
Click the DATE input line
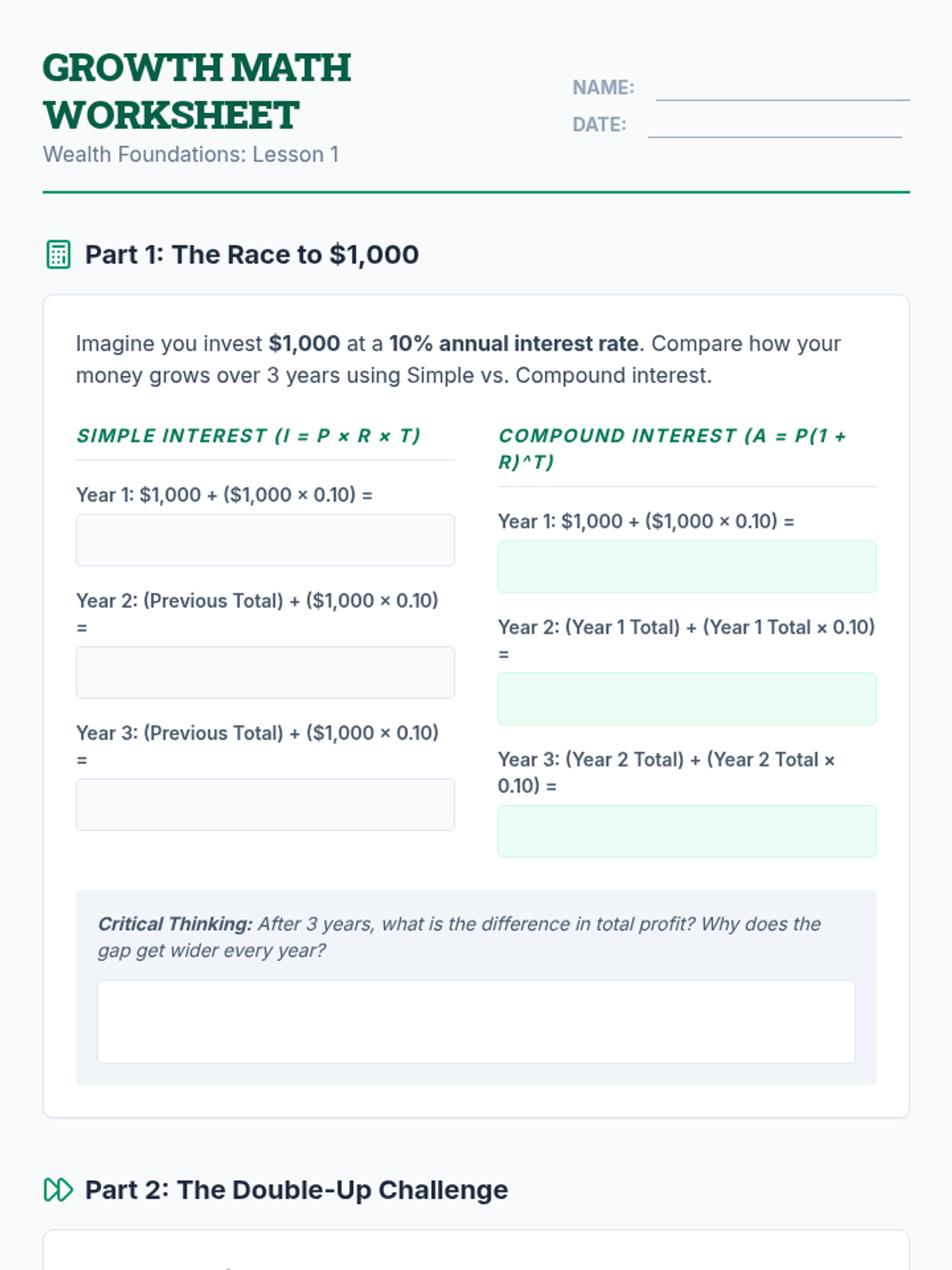[774, 125]
